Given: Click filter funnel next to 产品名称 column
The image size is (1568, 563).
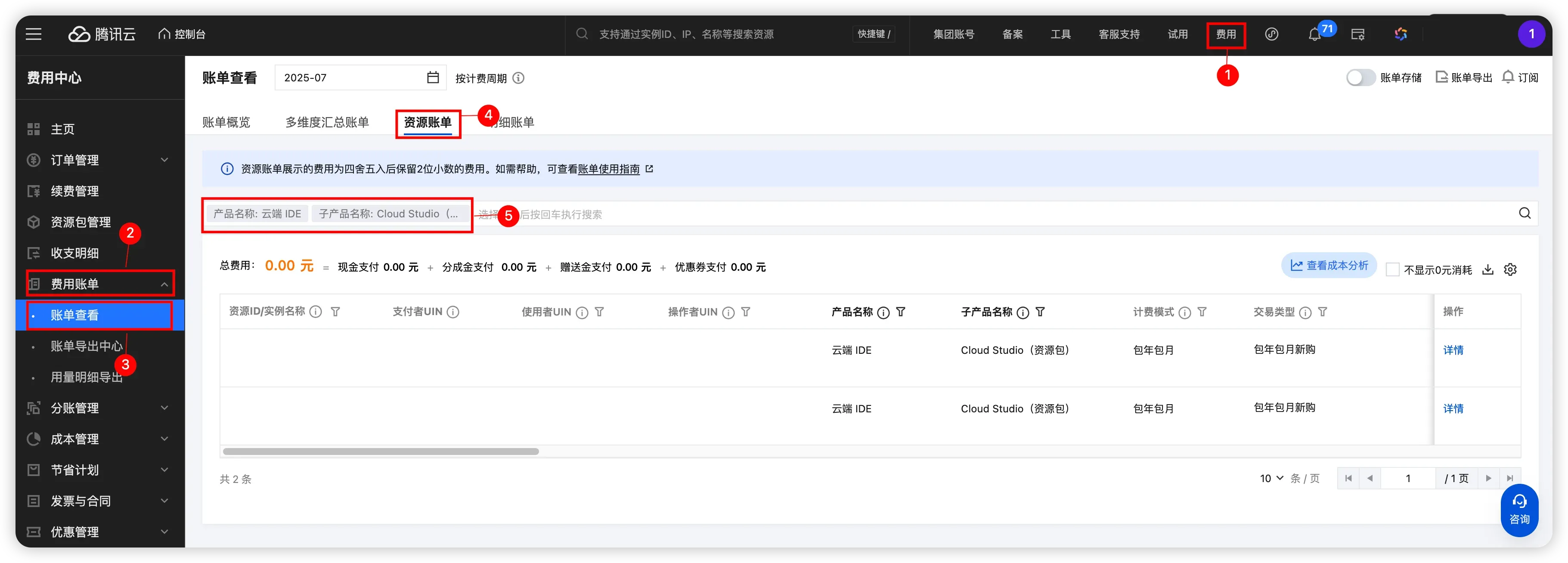Looking at the screenshot, I should click(901, 312).
